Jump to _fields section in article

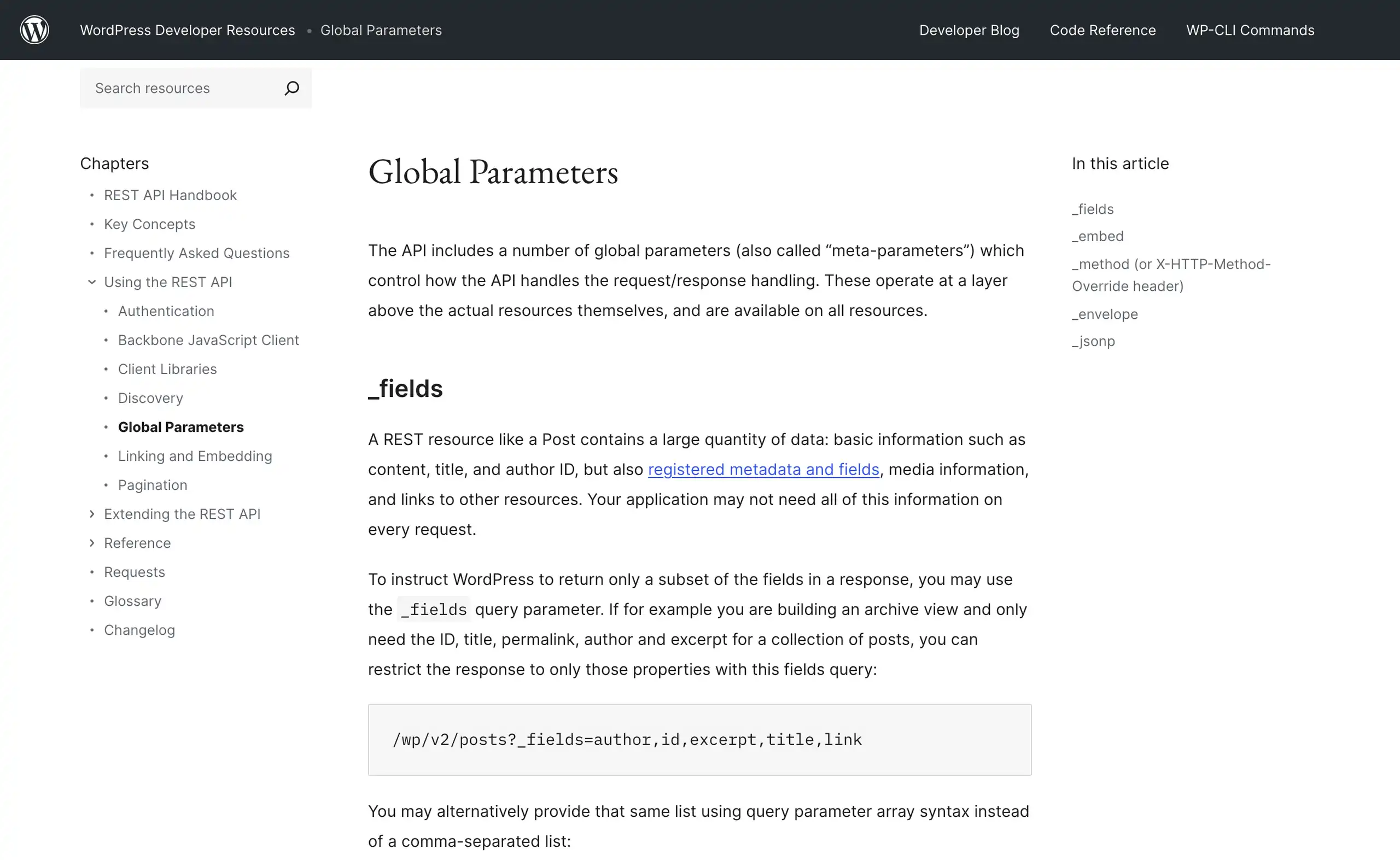click(1093, 209)
